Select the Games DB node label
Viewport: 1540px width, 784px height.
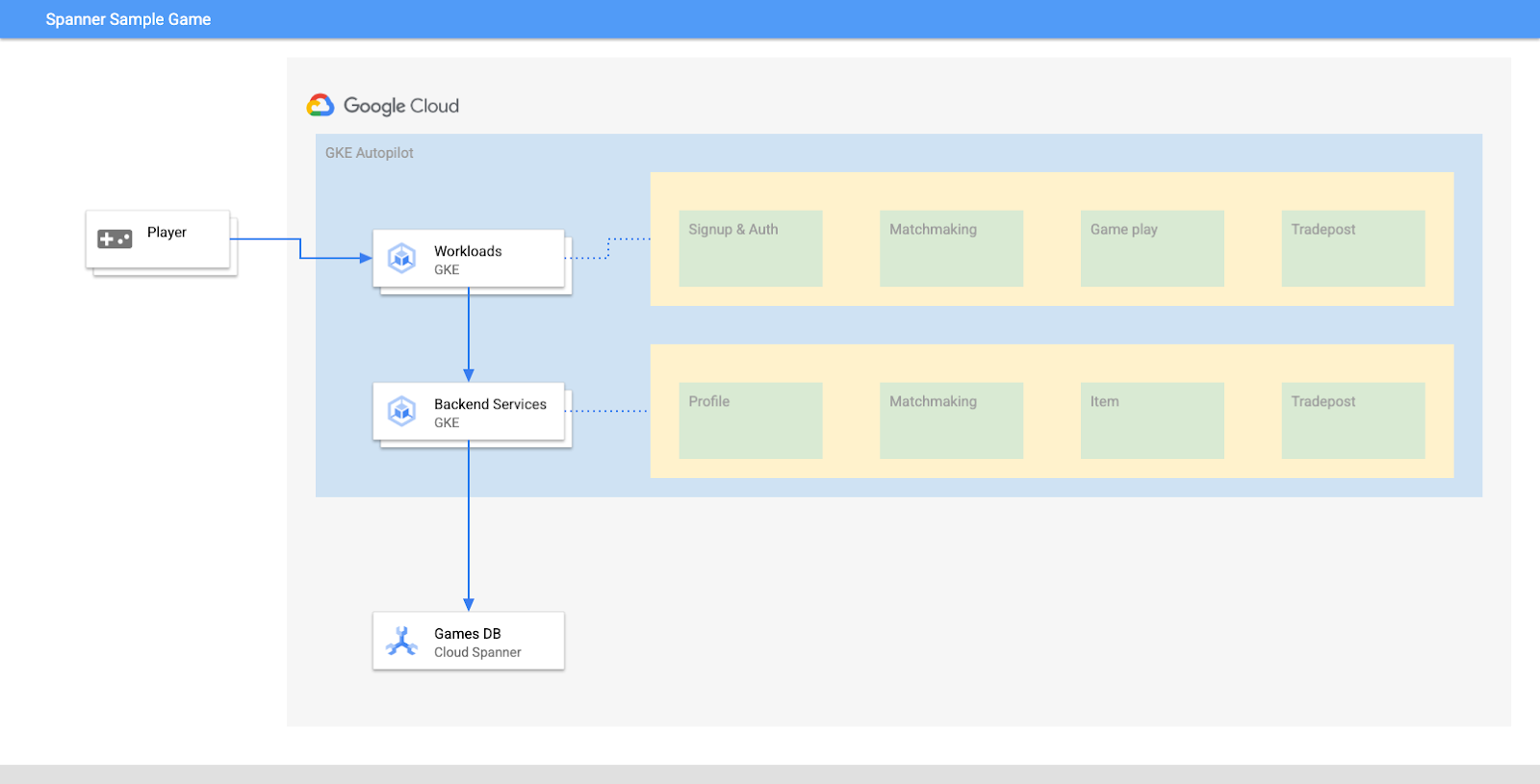[x=467, y=634]
